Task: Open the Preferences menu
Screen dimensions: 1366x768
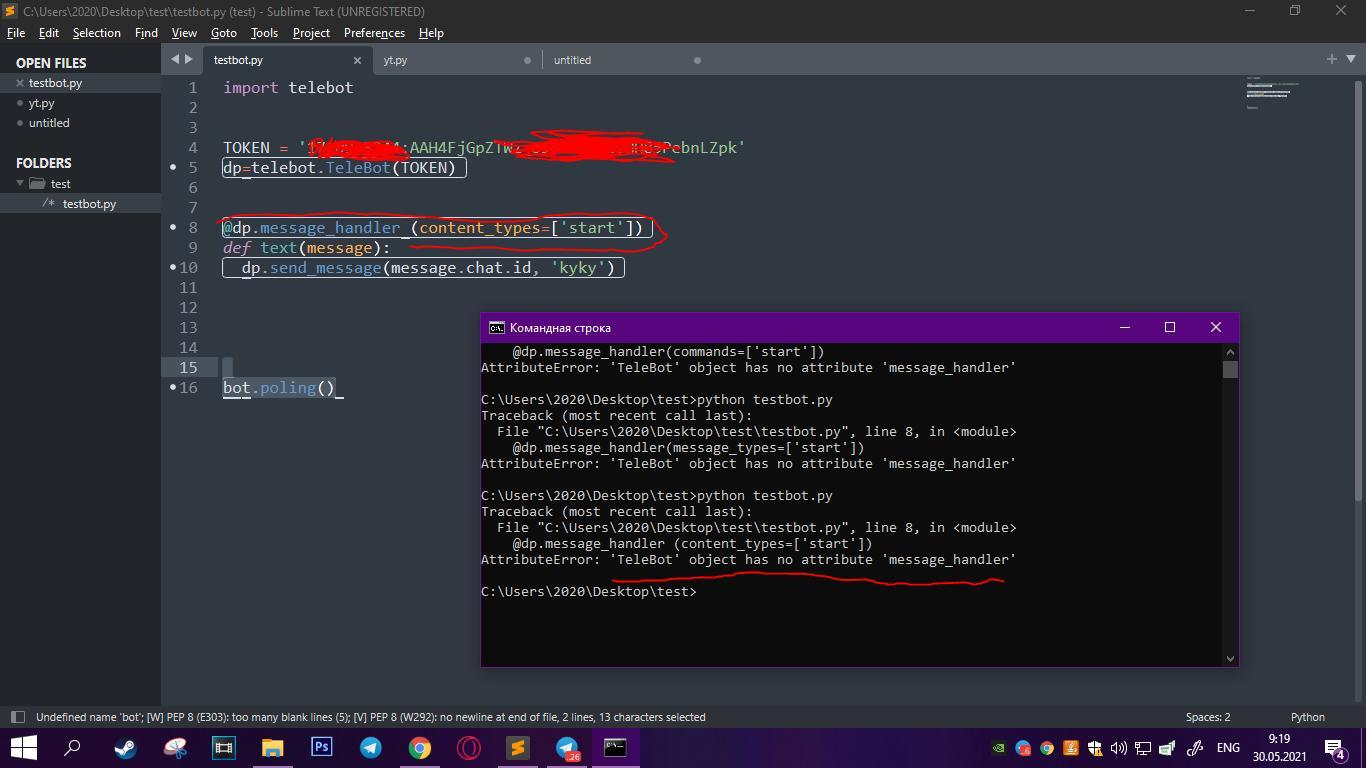Action: pos(374,33)
